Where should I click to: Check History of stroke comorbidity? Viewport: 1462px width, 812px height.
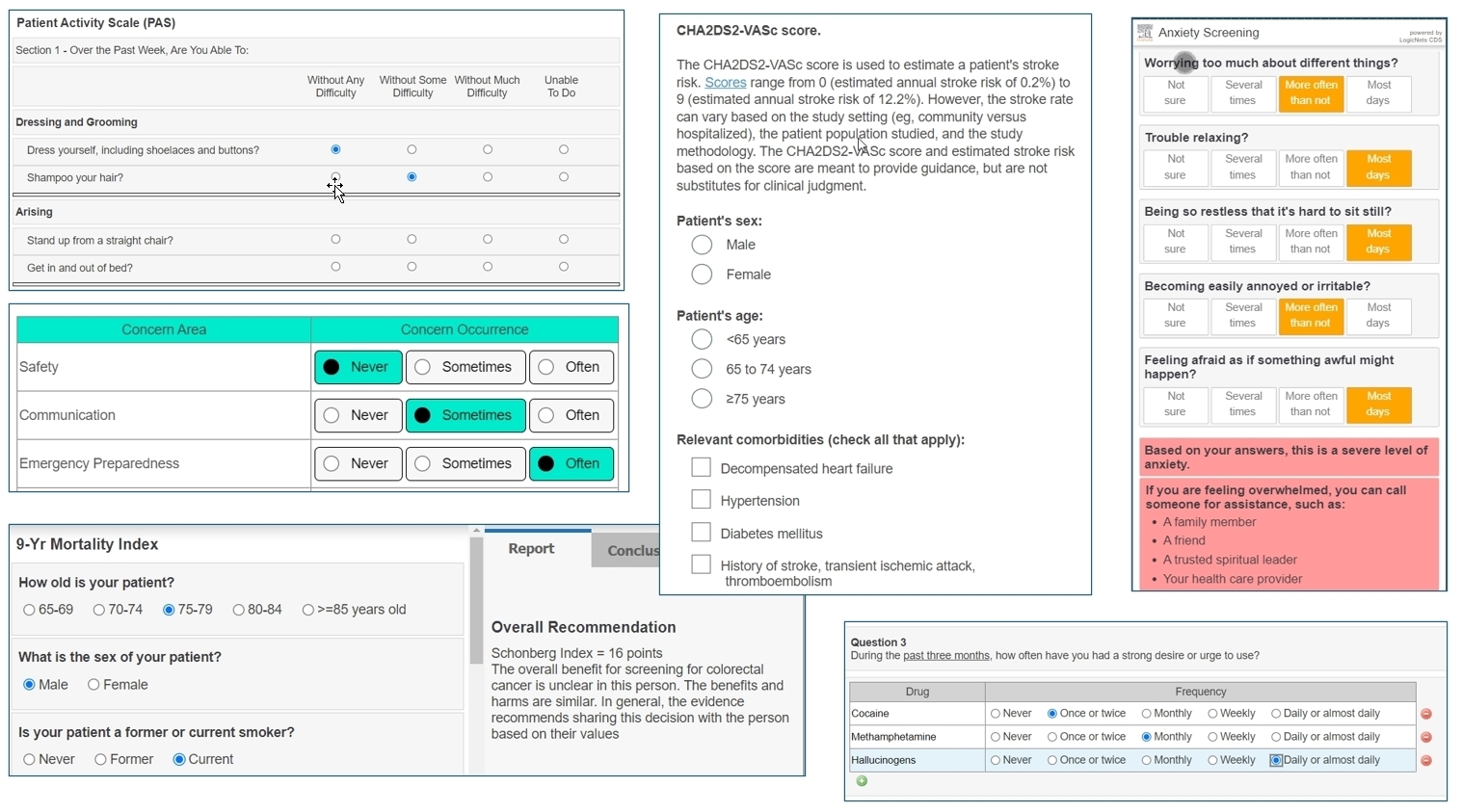pos(701,564)
